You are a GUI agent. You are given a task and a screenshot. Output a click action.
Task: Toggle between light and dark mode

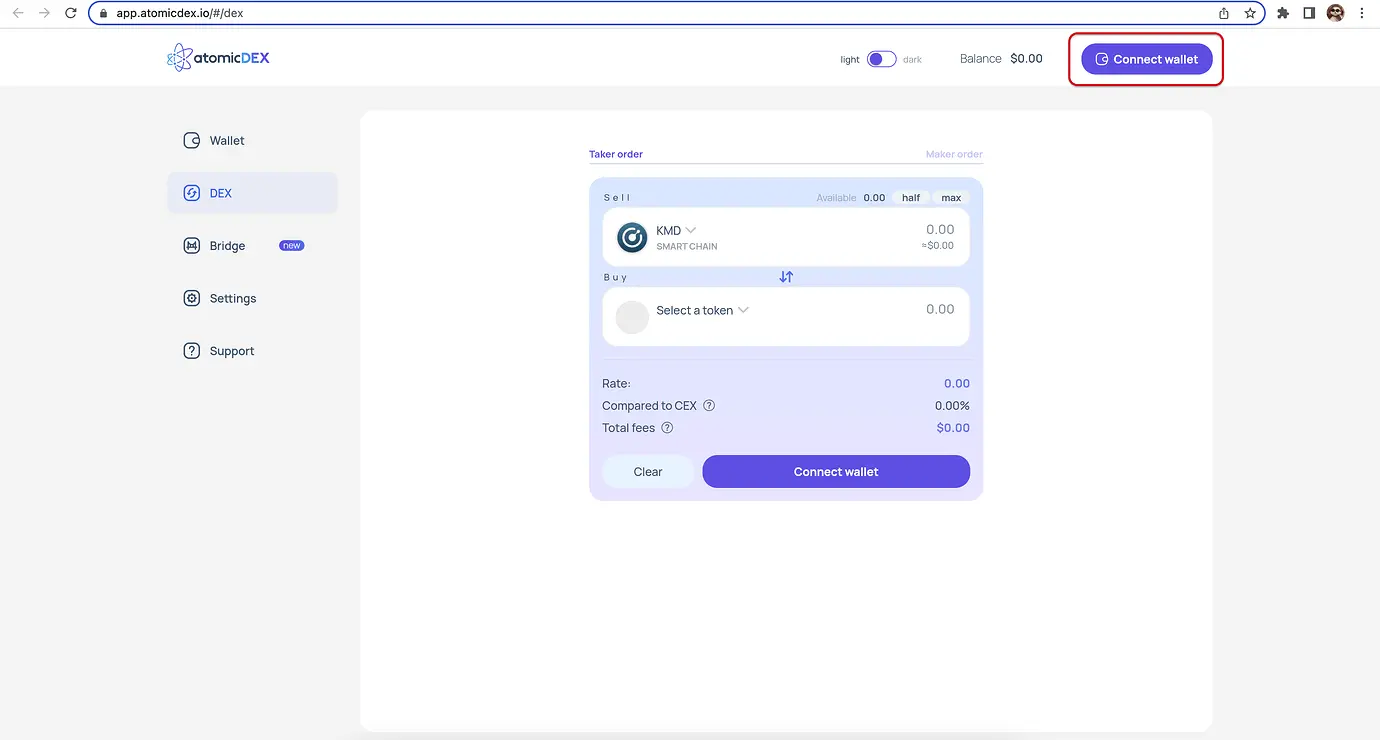pos(881,58)
